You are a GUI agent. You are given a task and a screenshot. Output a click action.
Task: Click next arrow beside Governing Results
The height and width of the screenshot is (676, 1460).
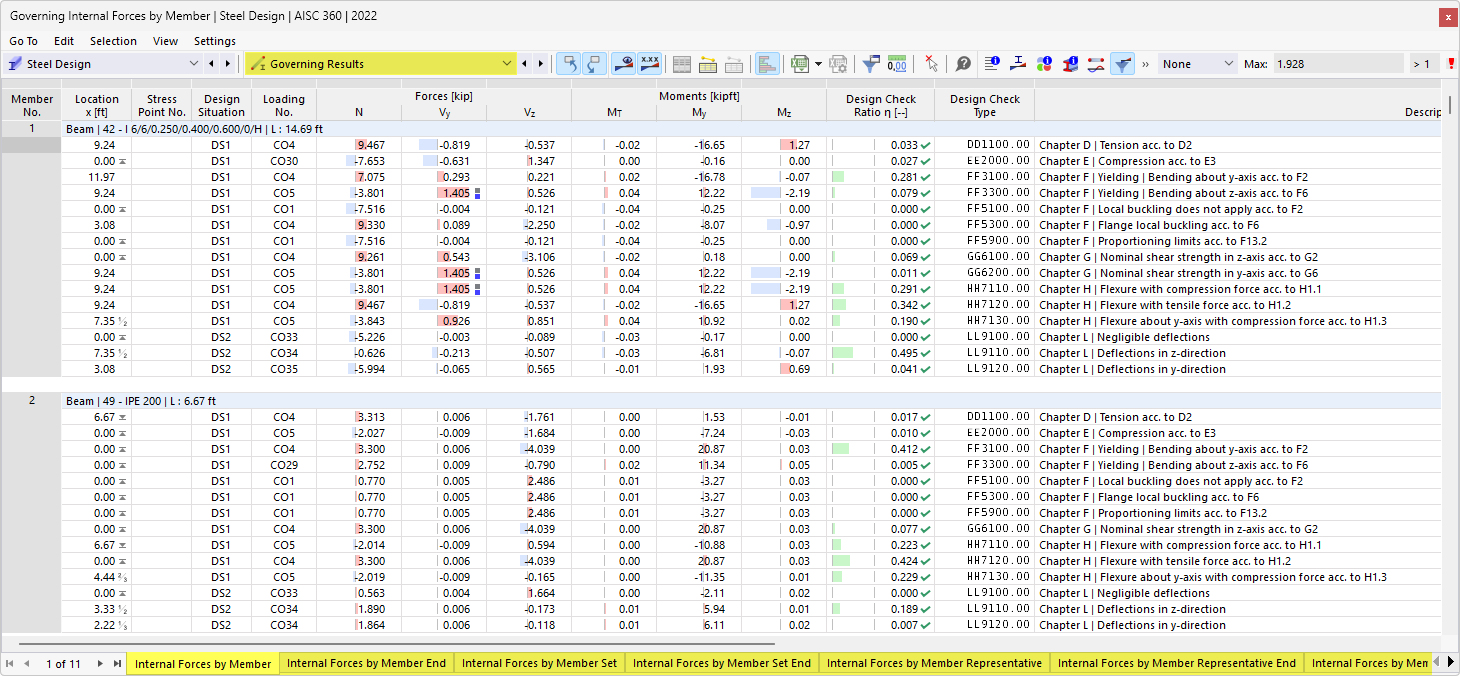(x=541, y=64)
